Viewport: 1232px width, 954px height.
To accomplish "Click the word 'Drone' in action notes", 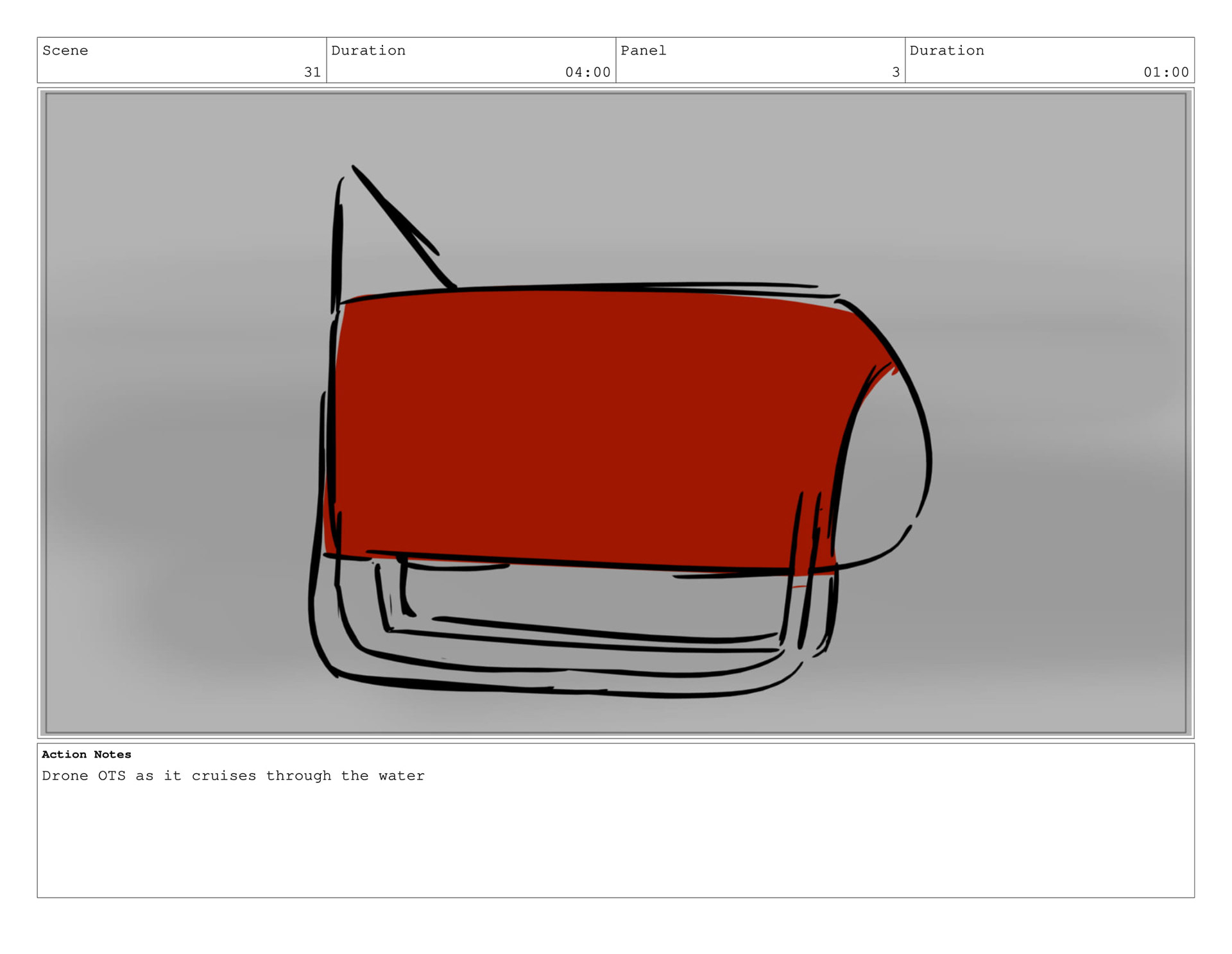I will (65, 776).
